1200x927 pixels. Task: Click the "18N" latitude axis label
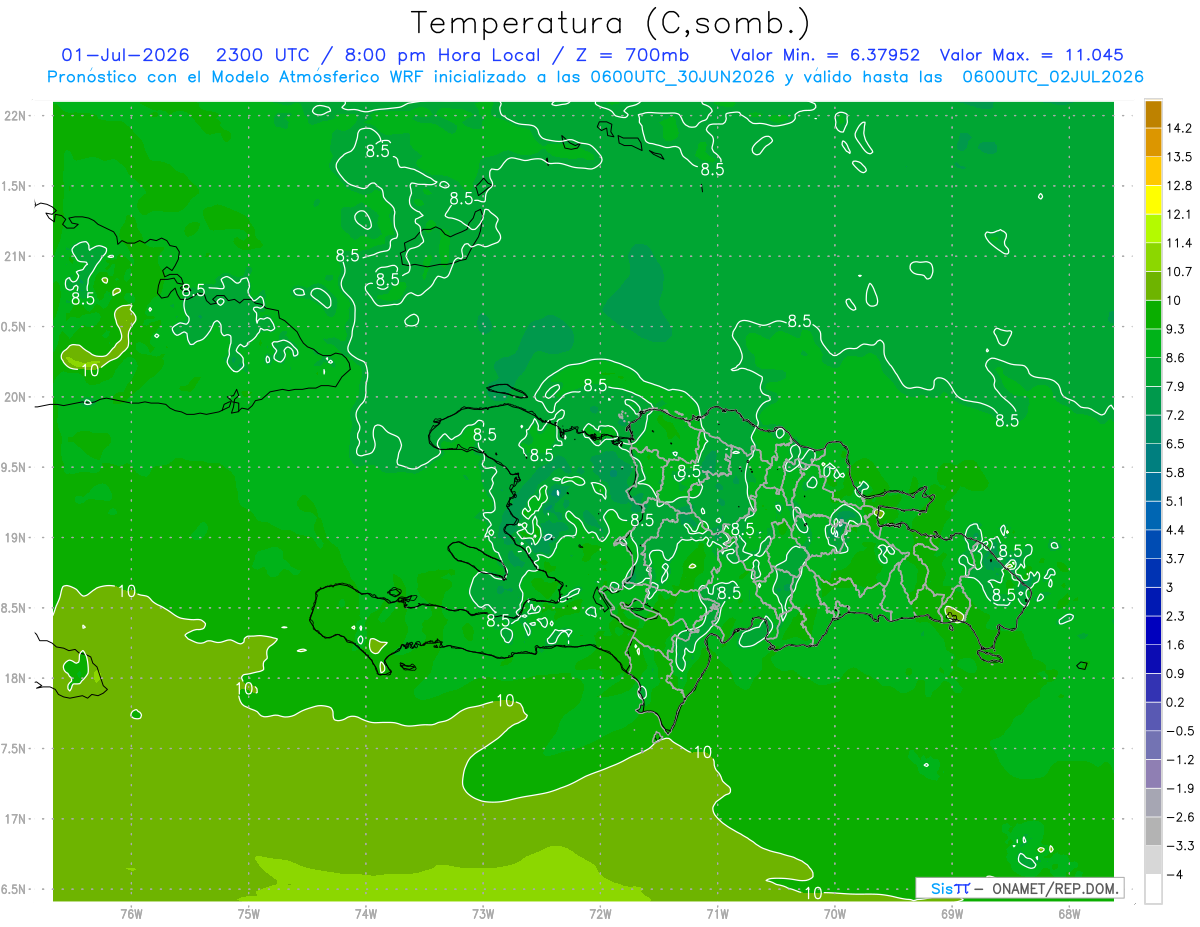pyautogui.click(x=15, y=679)
